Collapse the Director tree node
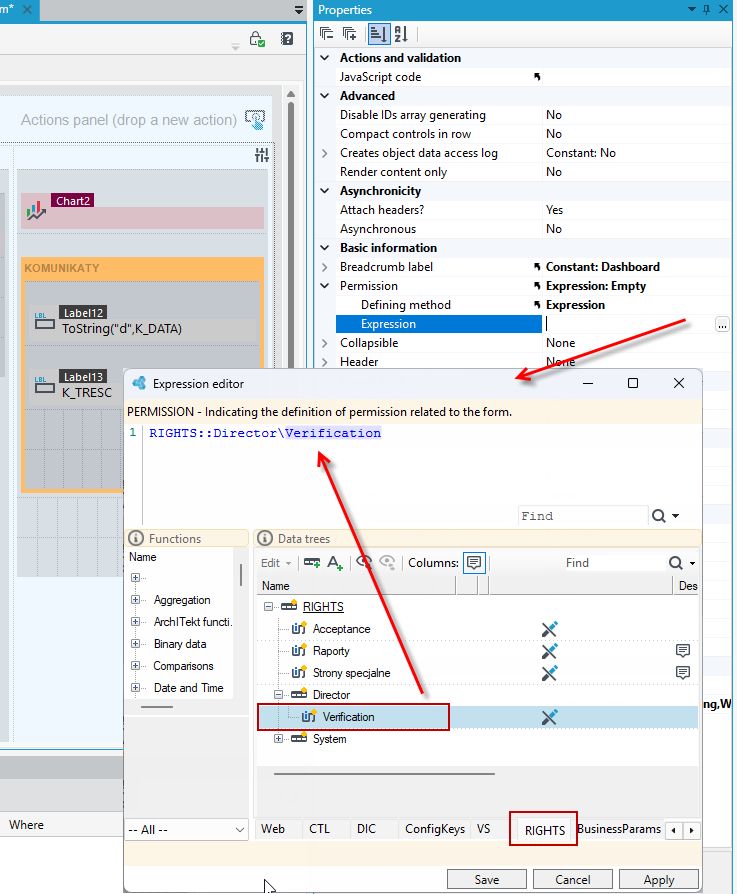The height and width of the screenshot is (894, 737). tap(278, 694)
